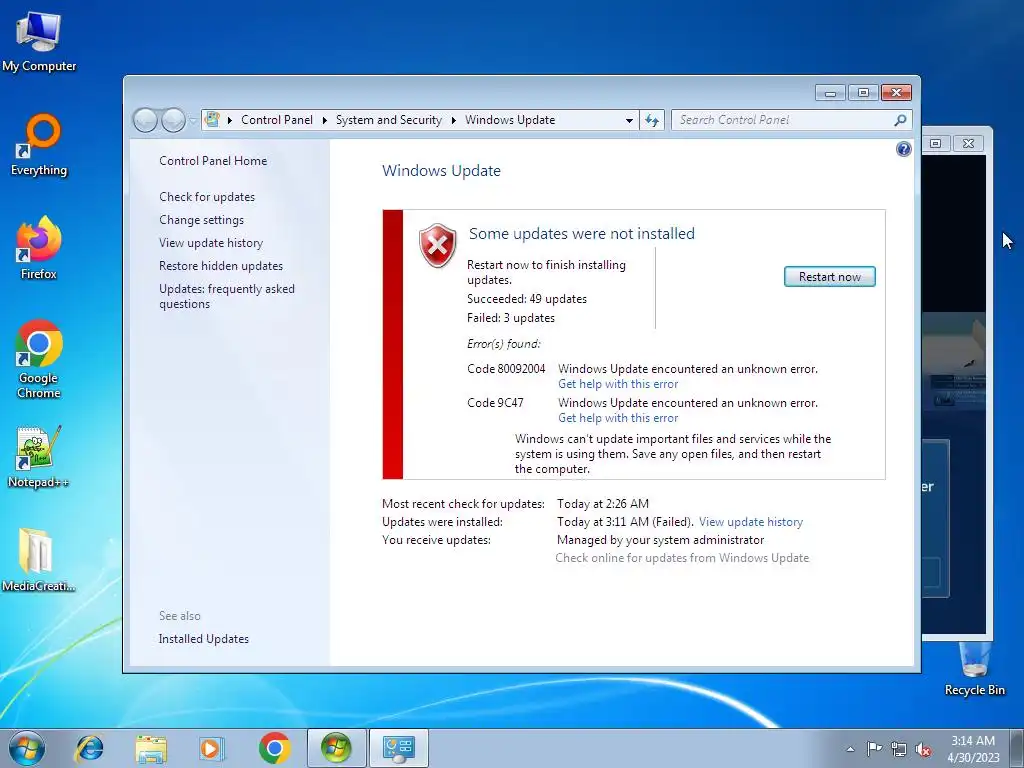Launch Google Chrome desktop shortcut
The width and height of the screenshot is (1024, 768).
pos(39,359)
